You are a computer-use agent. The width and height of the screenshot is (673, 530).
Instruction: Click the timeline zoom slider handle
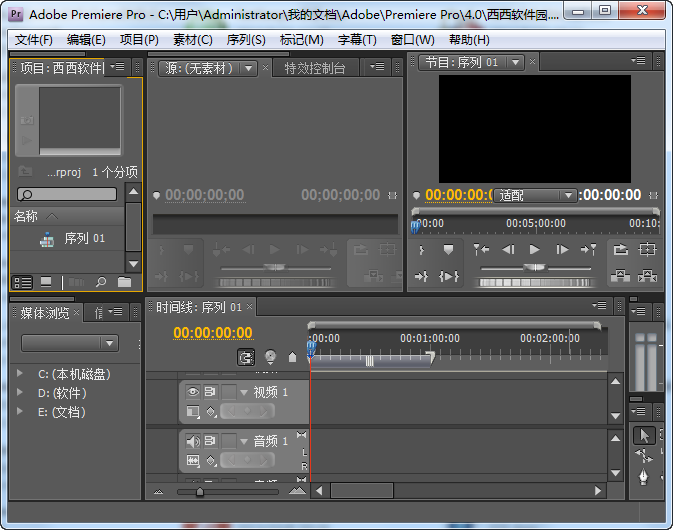pos(200,491)
